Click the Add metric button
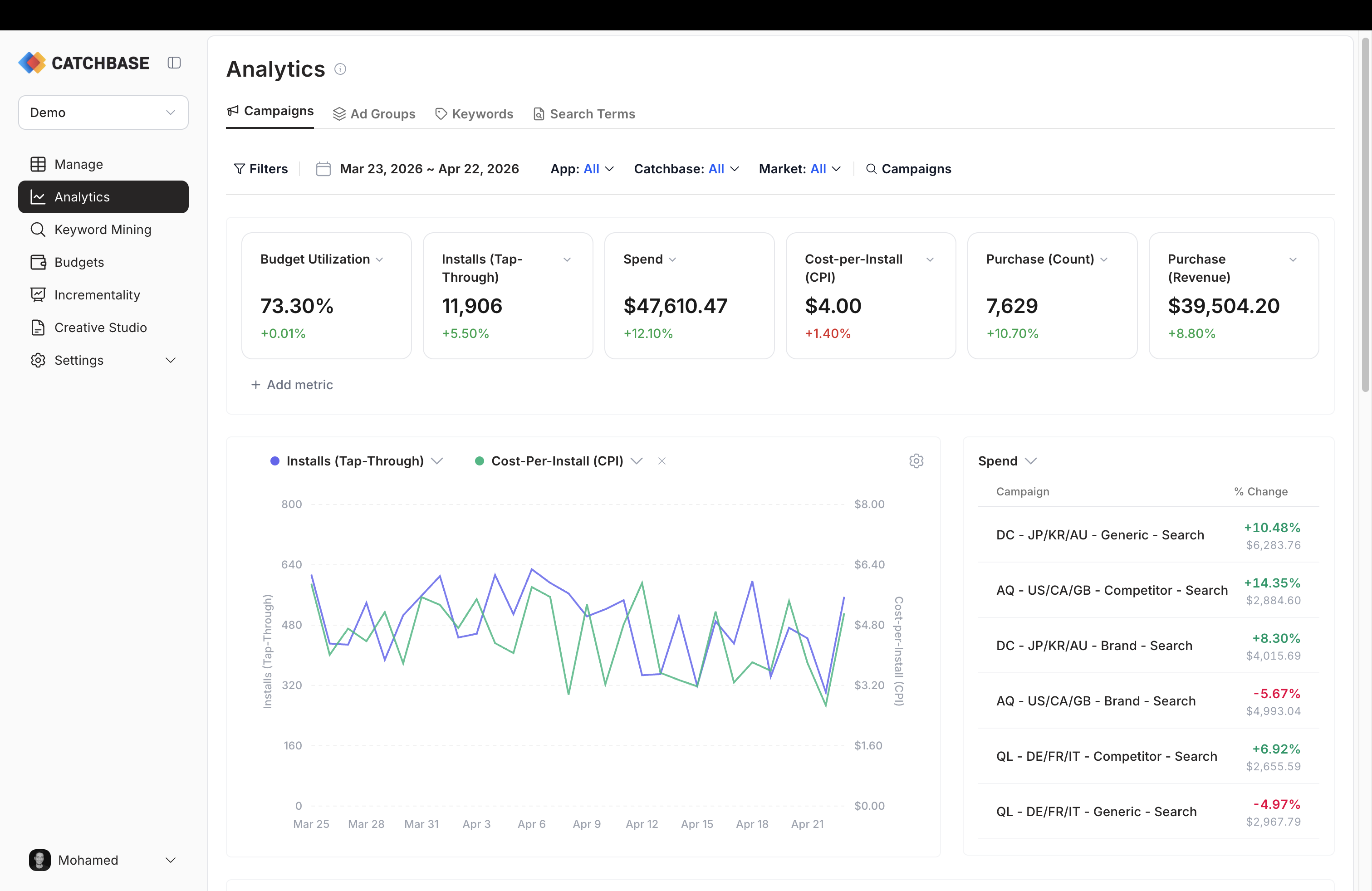The image size is (1372, 891). pyautogui.click(x=292, y=384)
